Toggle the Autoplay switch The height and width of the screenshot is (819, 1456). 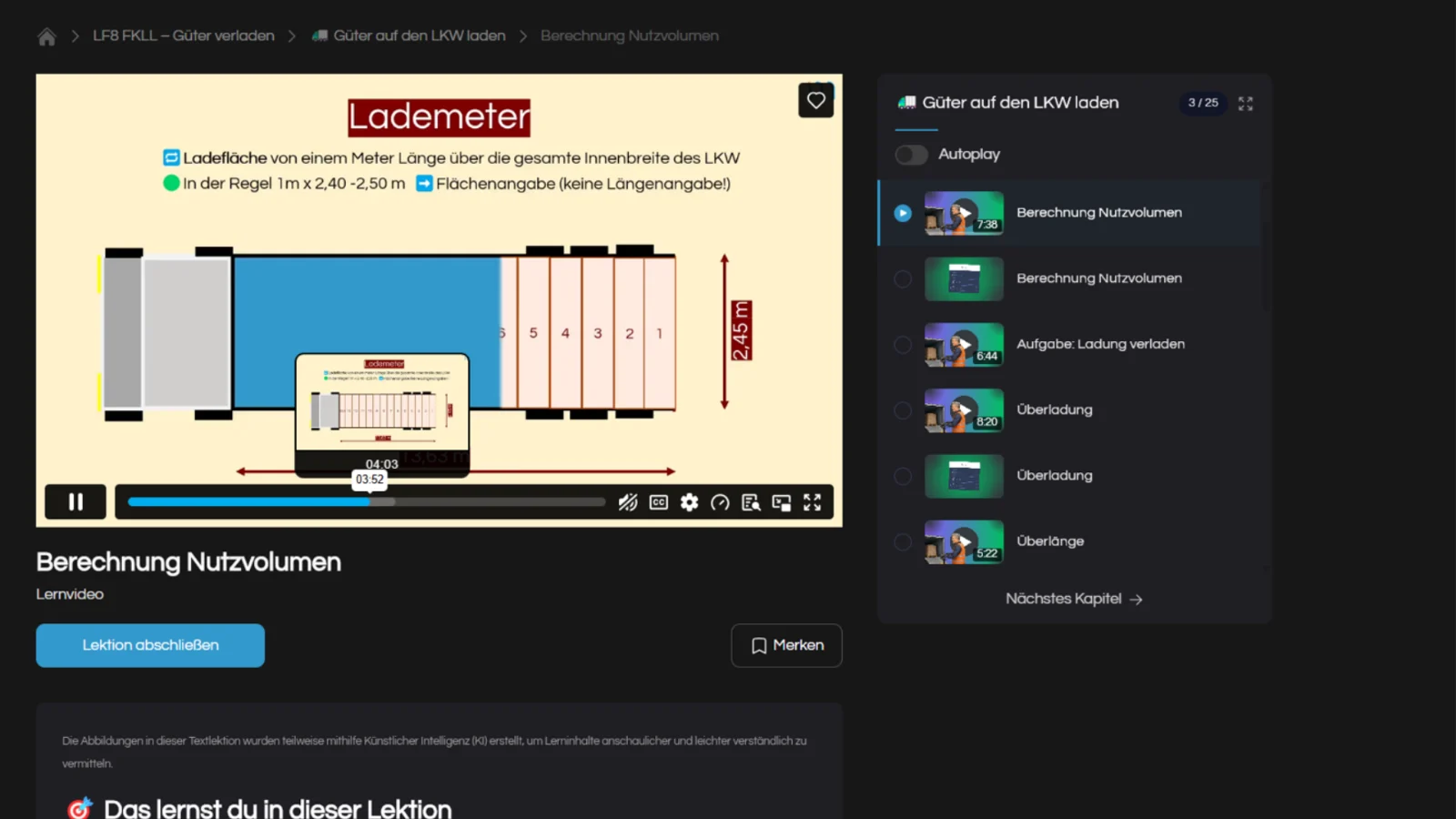(911, 155)
